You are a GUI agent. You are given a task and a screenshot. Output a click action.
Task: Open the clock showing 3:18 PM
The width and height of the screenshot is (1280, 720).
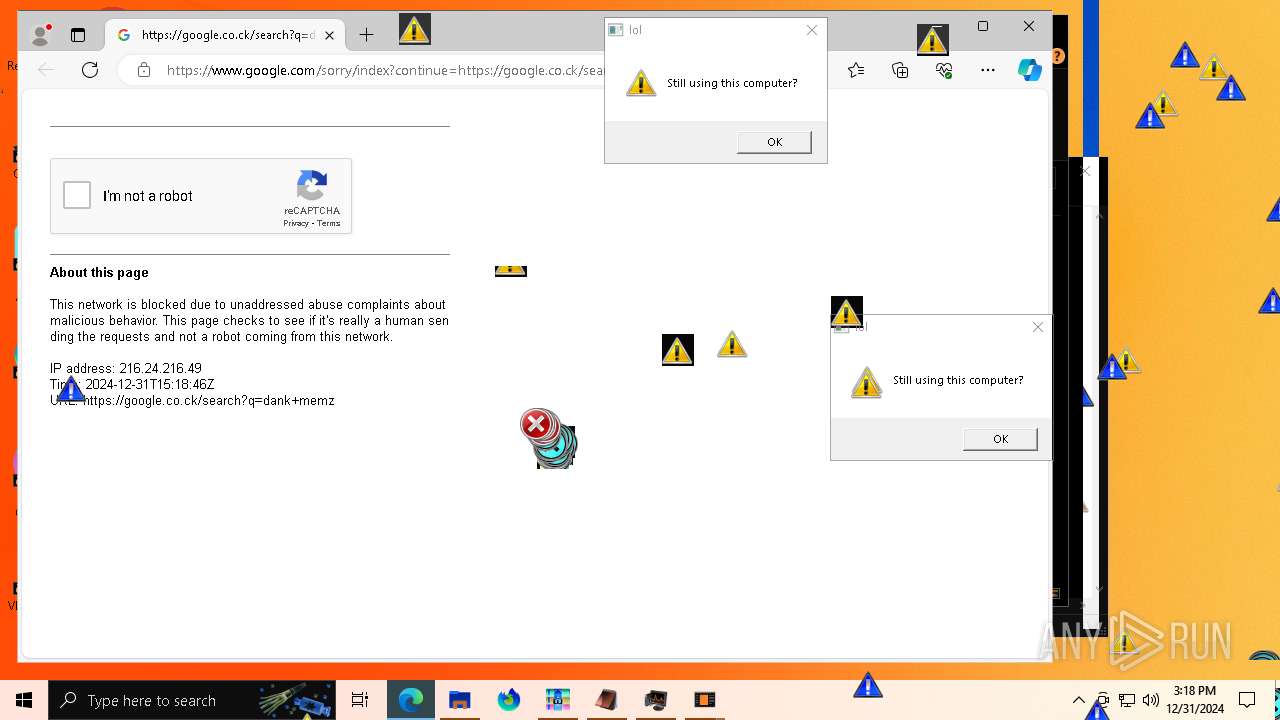click(x=1195, y=700)
